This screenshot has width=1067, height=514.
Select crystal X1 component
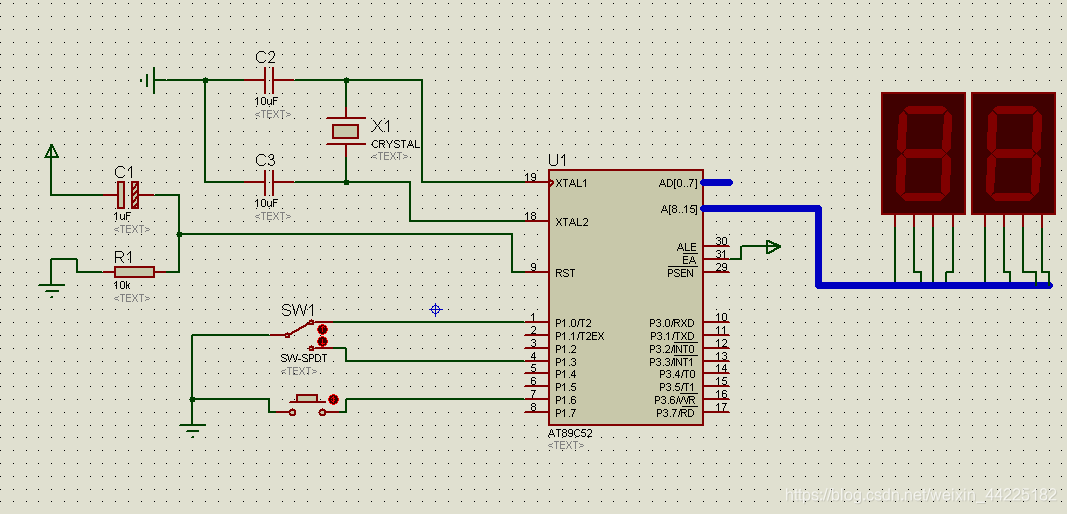[x=346, y=130]
